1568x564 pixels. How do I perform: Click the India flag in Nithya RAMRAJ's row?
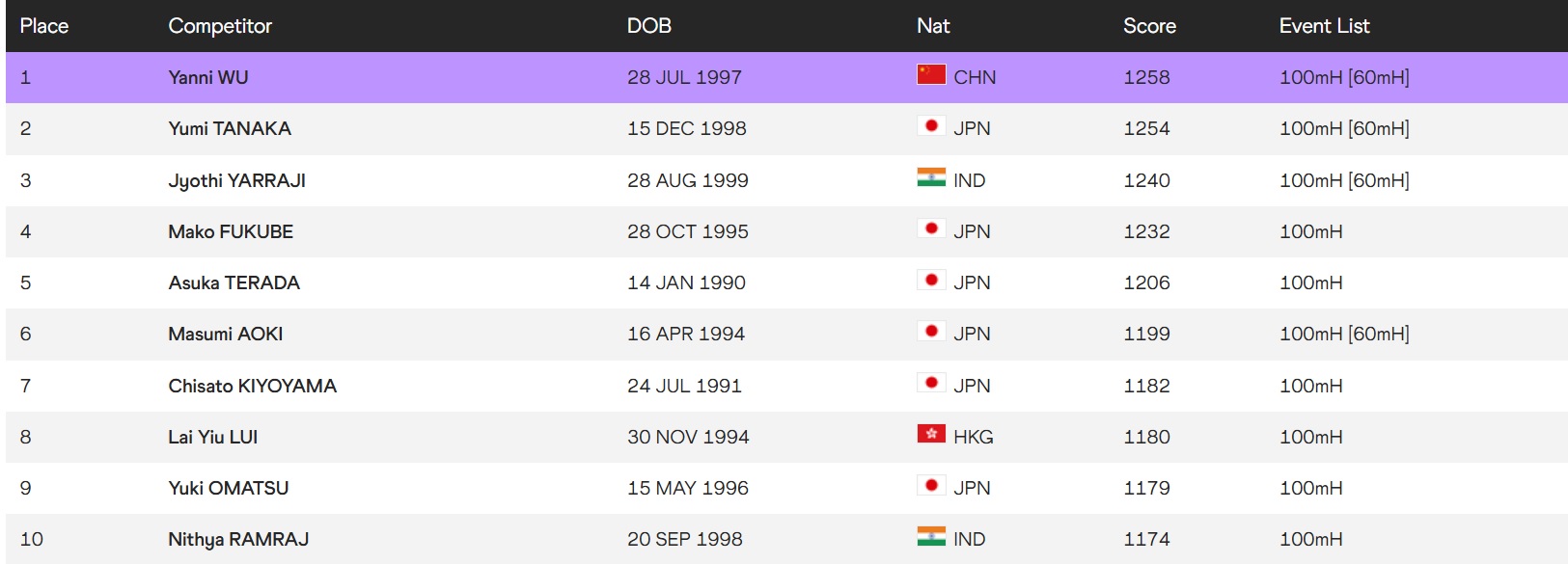click(x=931, y=537)
